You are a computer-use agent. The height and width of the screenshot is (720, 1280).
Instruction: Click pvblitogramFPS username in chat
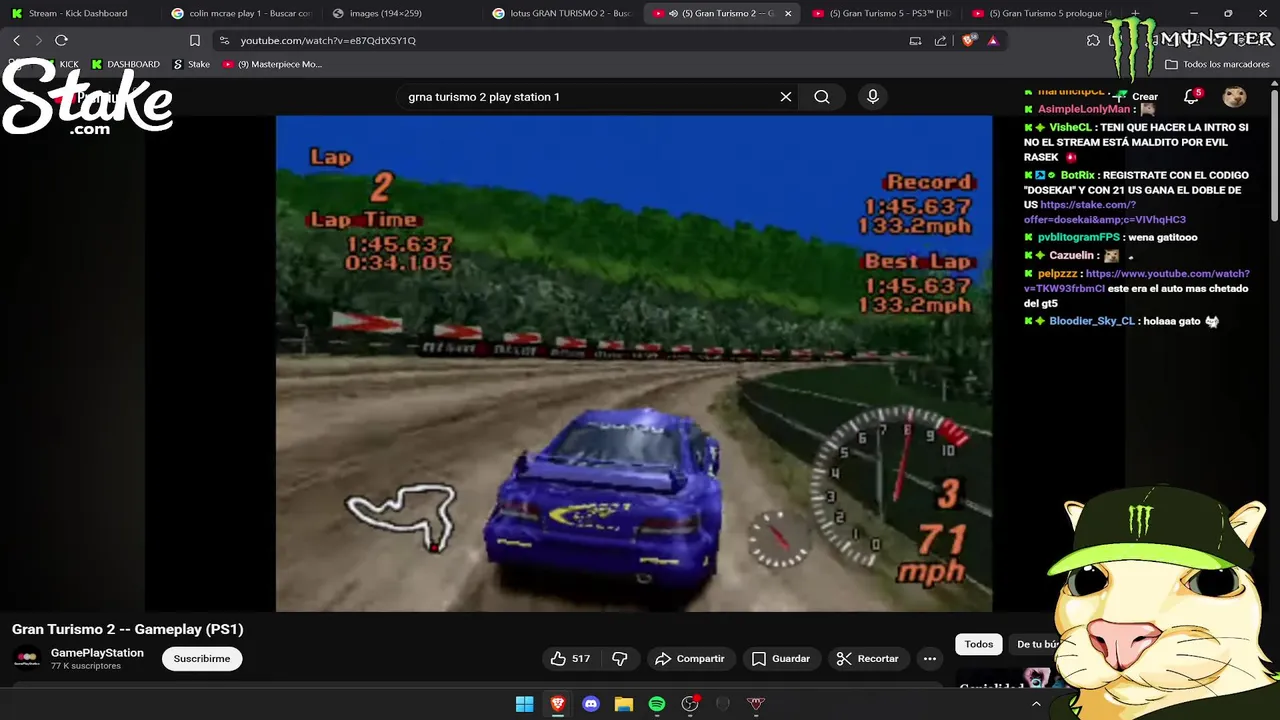tap(1079, 237)
